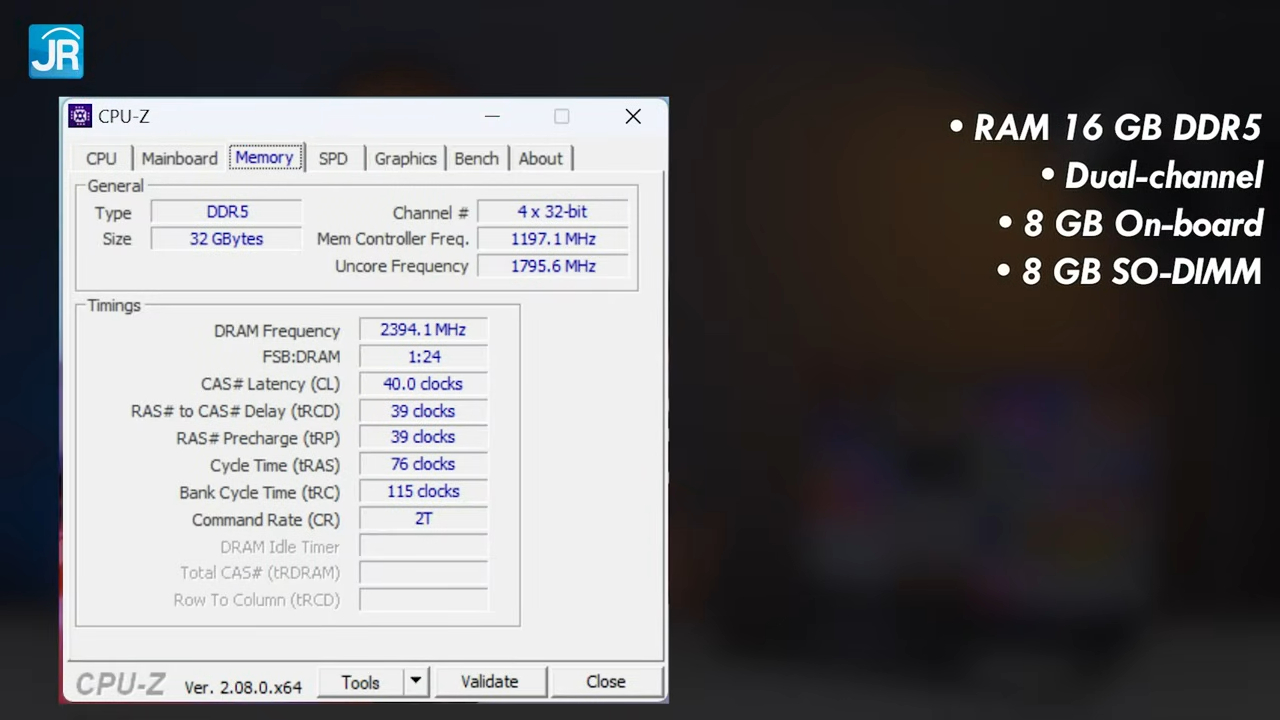Image resolution: width=1280 pixels, height=720 pixels.
Task: Click the DRAM Frequency value 2394.1 MHz
Action: (x=422, y=329)
